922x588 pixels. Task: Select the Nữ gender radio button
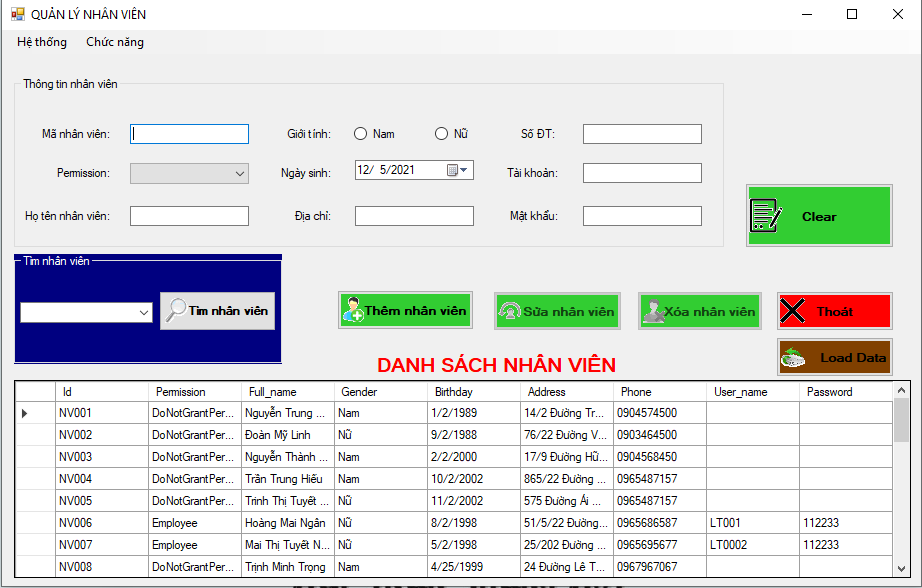click(x=441, y=134)
